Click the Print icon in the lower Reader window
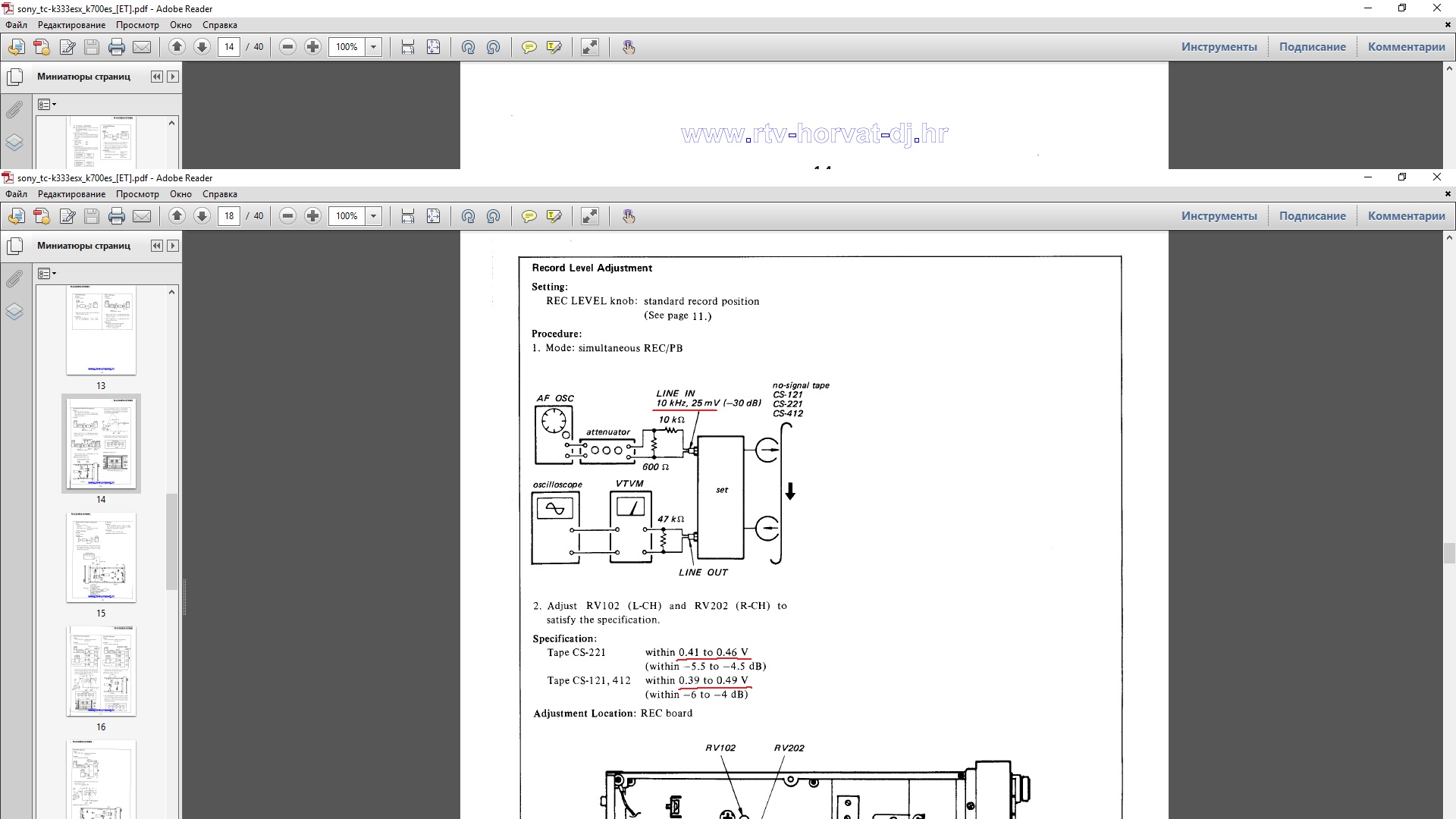Screen dimensions: 1456x819 click(x=117, y=216)
